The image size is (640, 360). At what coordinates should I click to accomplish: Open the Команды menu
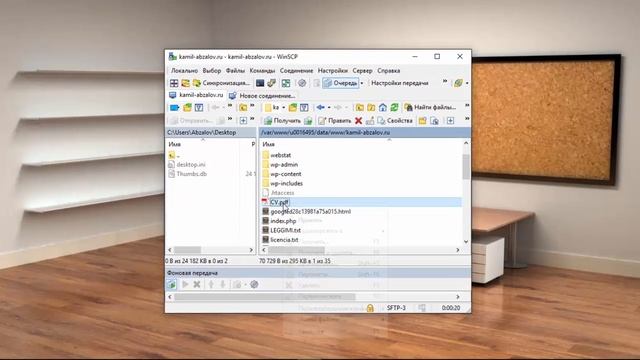tap(262, 71)
